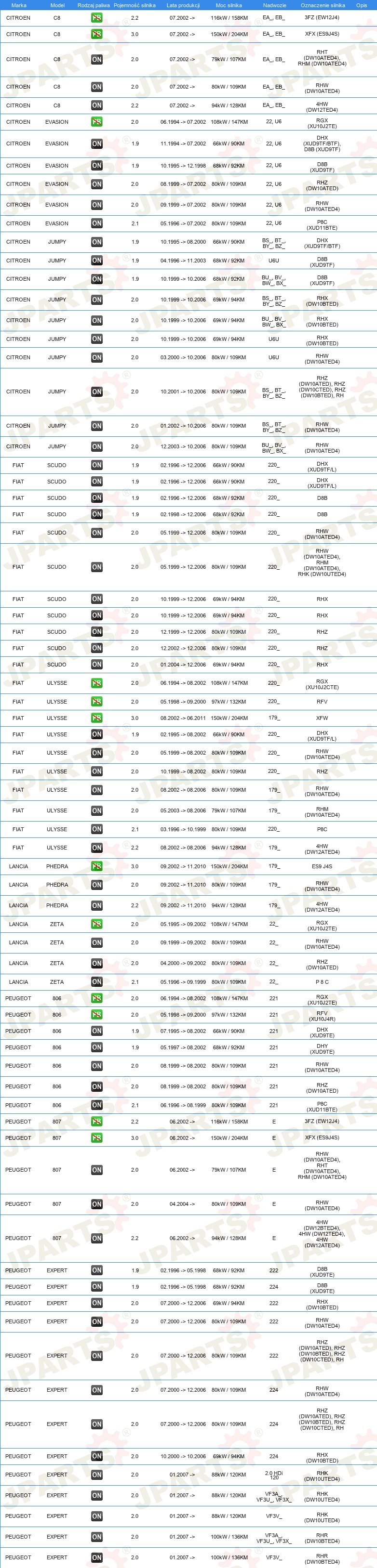Select diesel icon in Peugeot 807 04.2004 row
This screenshot has width=377, height=1568.
[96, 1204]
